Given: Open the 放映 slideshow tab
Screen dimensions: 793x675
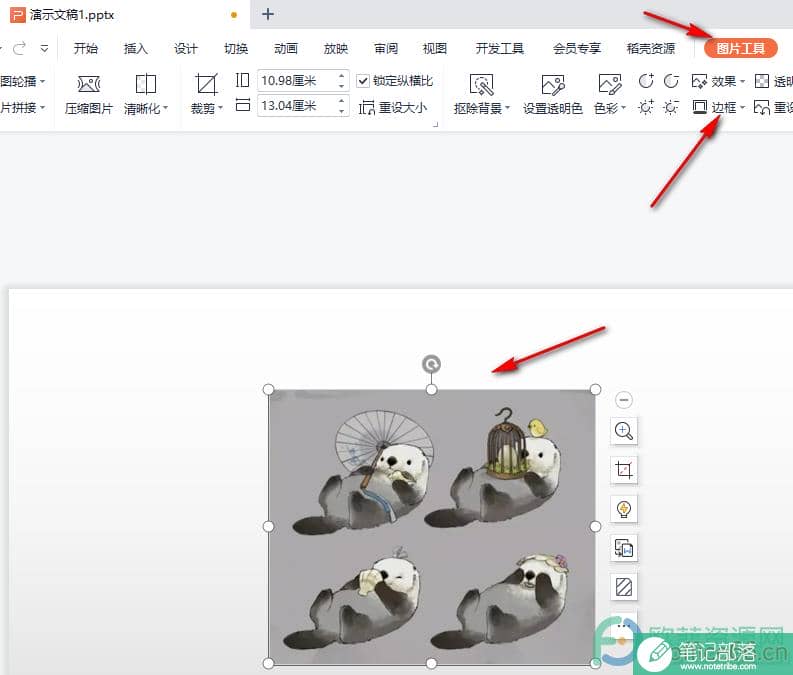Looking at the screenshot, I should (x=336, y=49).
